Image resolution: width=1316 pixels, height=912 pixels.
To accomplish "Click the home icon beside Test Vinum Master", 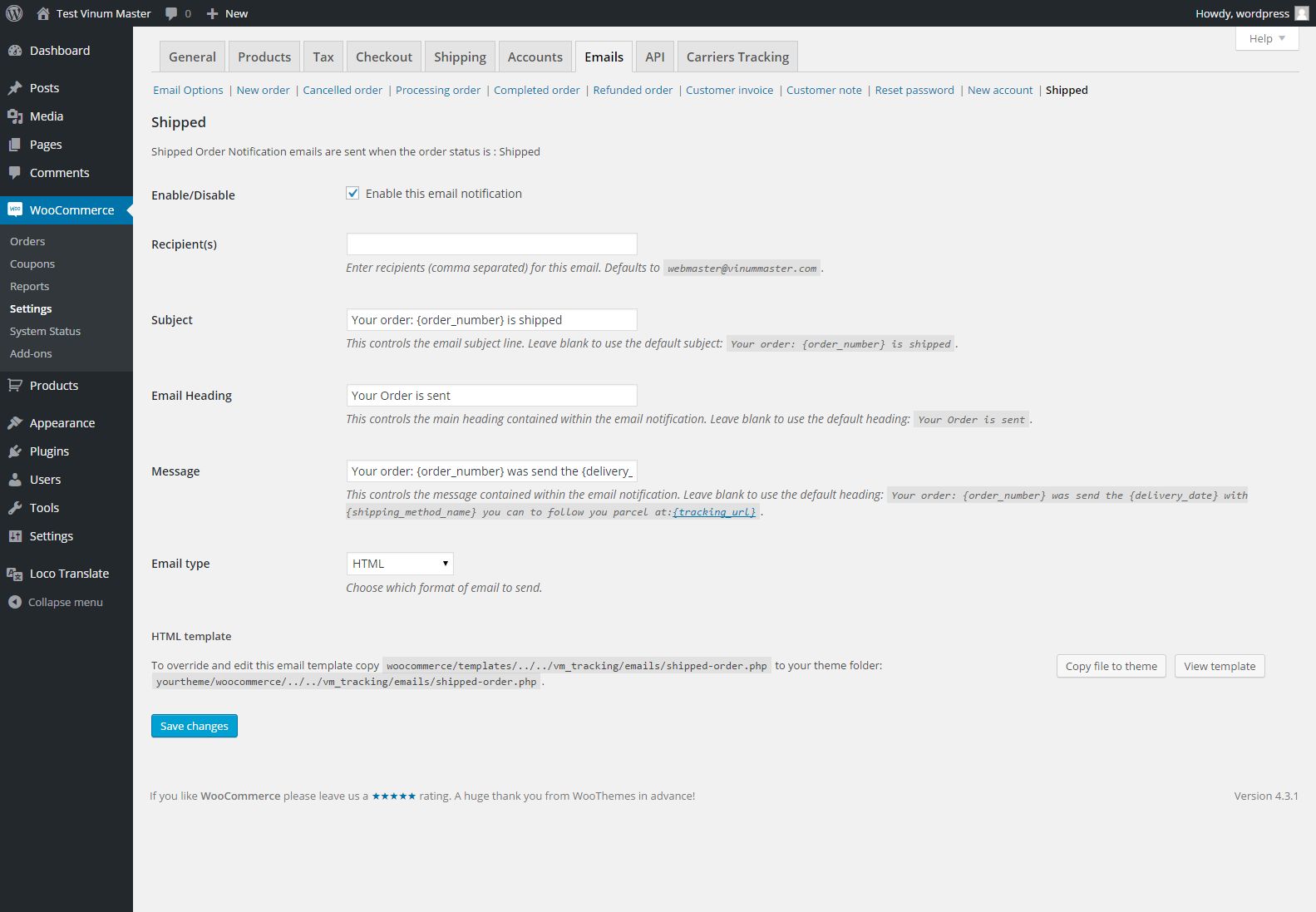I will [43, 13].
